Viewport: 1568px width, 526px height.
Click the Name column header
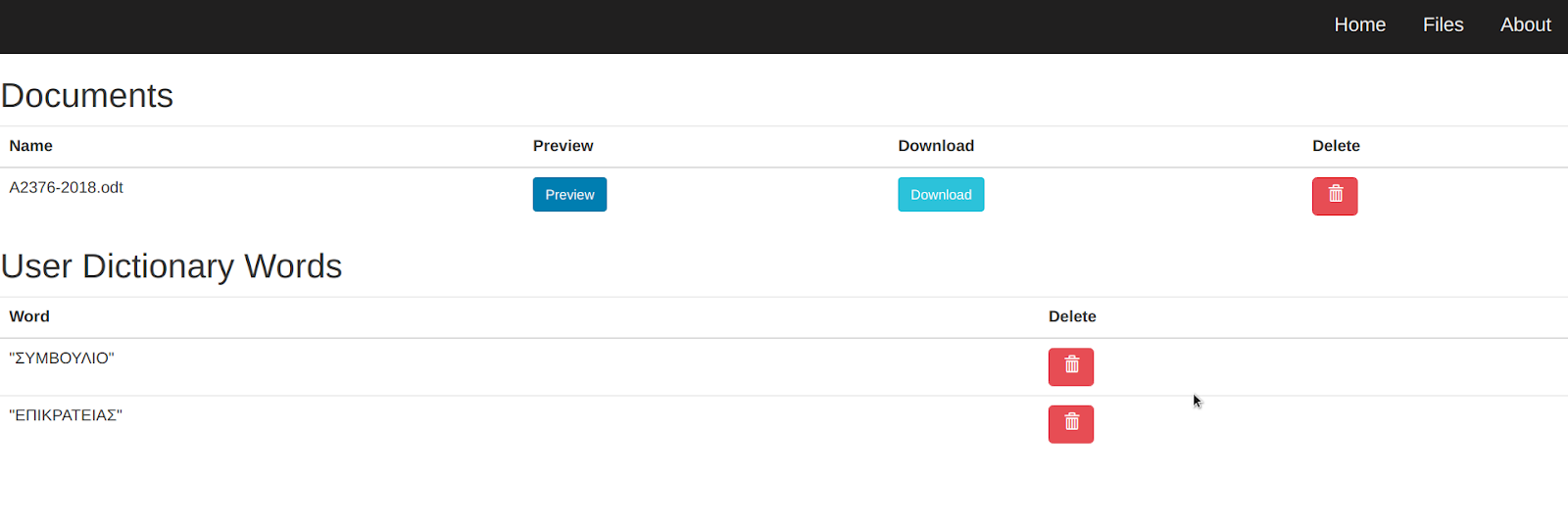coord(31,146)
